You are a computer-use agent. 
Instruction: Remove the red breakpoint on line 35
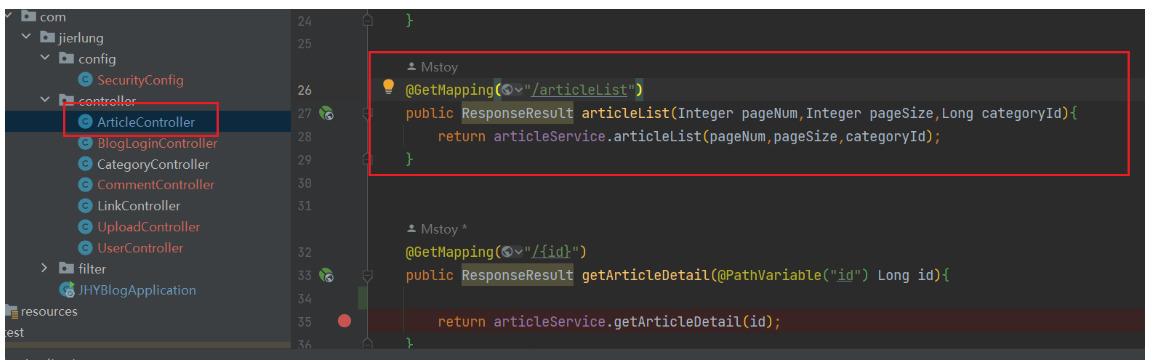344,321
